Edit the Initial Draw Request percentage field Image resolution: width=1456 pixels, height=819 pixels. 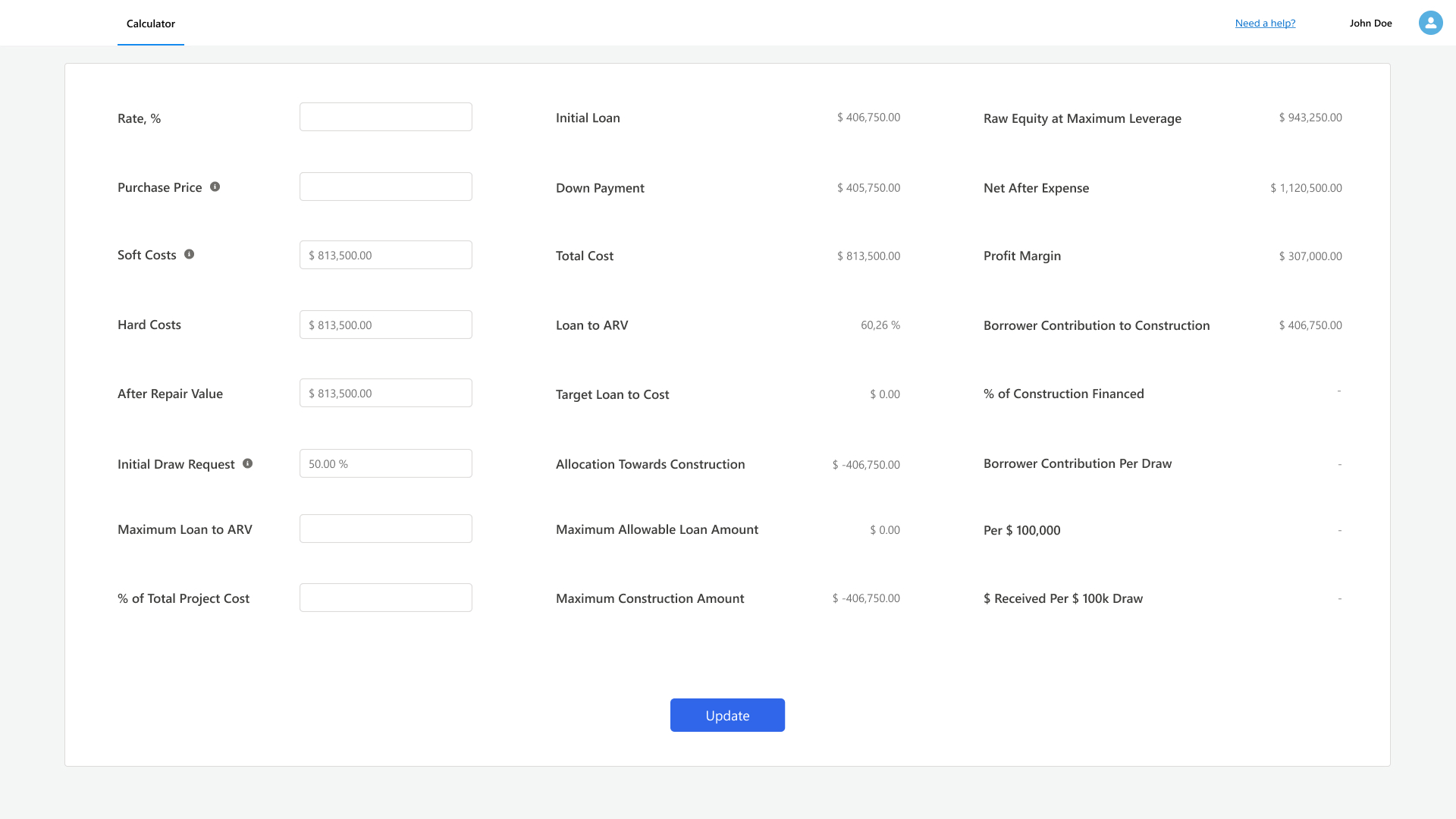(x=386, y=463)
